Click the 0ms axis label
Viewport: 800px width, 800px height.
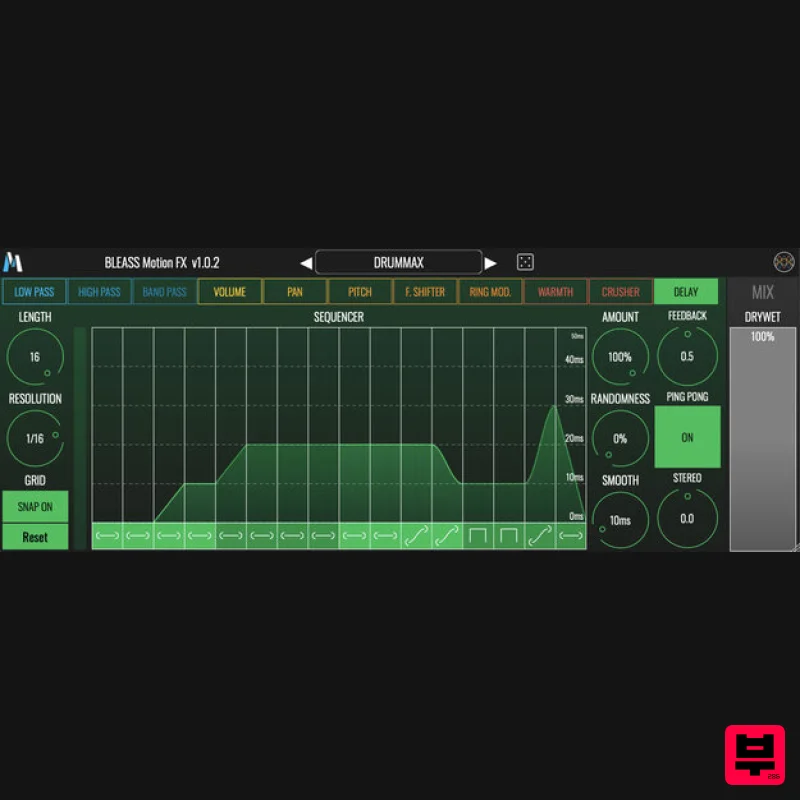click(576, 516)
